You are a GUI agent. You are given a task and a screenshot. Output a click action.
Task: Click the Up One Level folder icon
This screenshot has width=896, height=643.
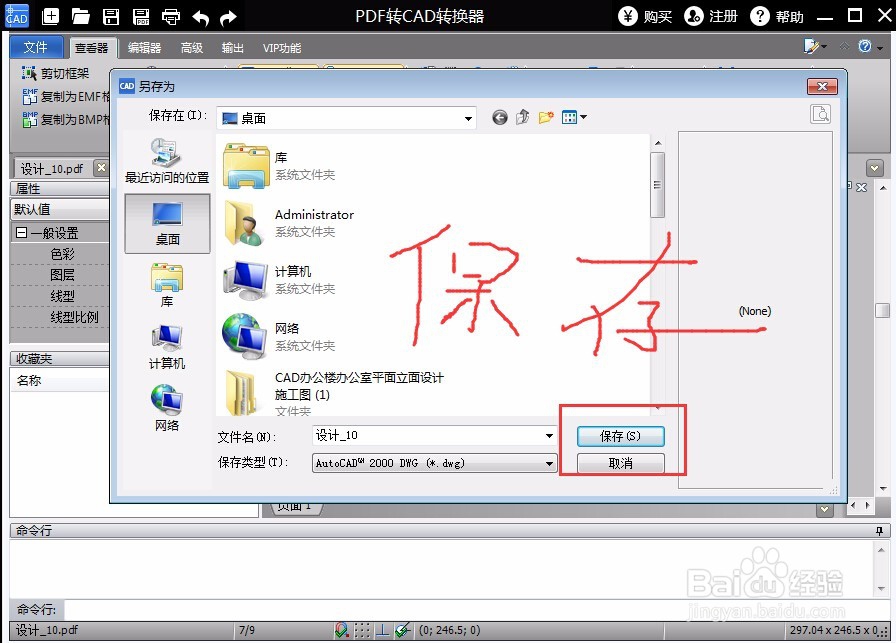point(521,117)
